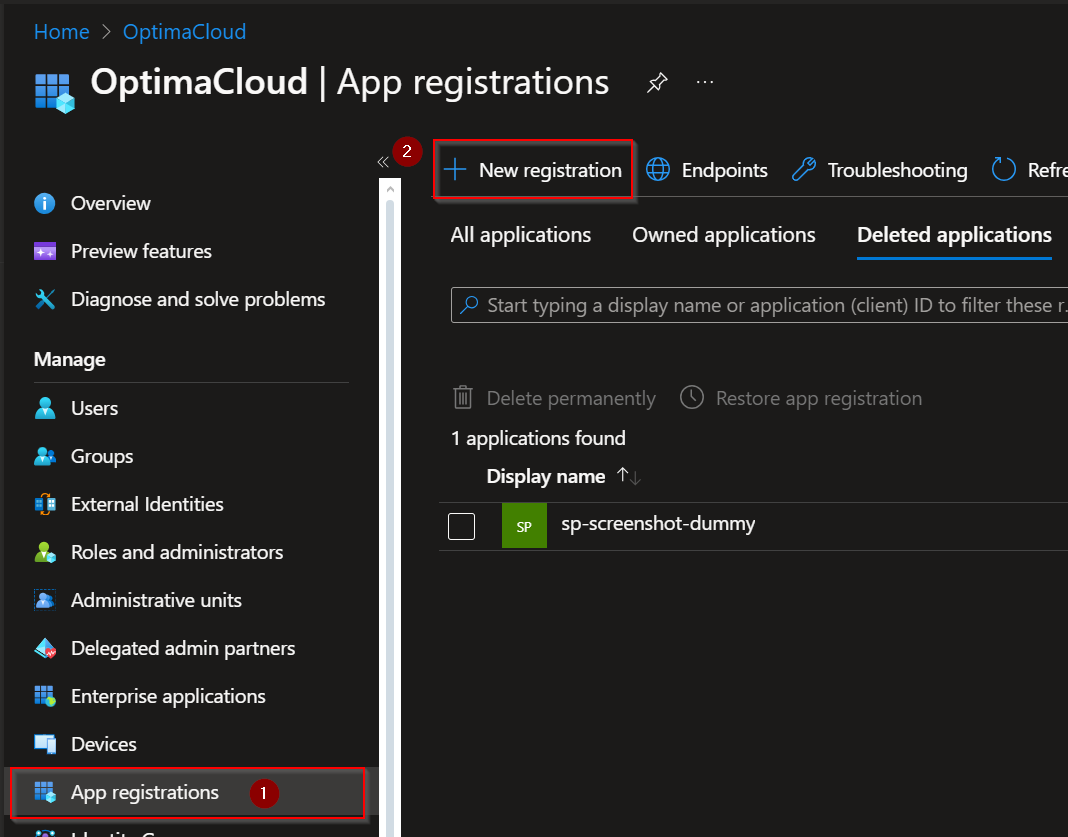
Task: Click the Groups icon in sidebar
Action: (45, 456)
